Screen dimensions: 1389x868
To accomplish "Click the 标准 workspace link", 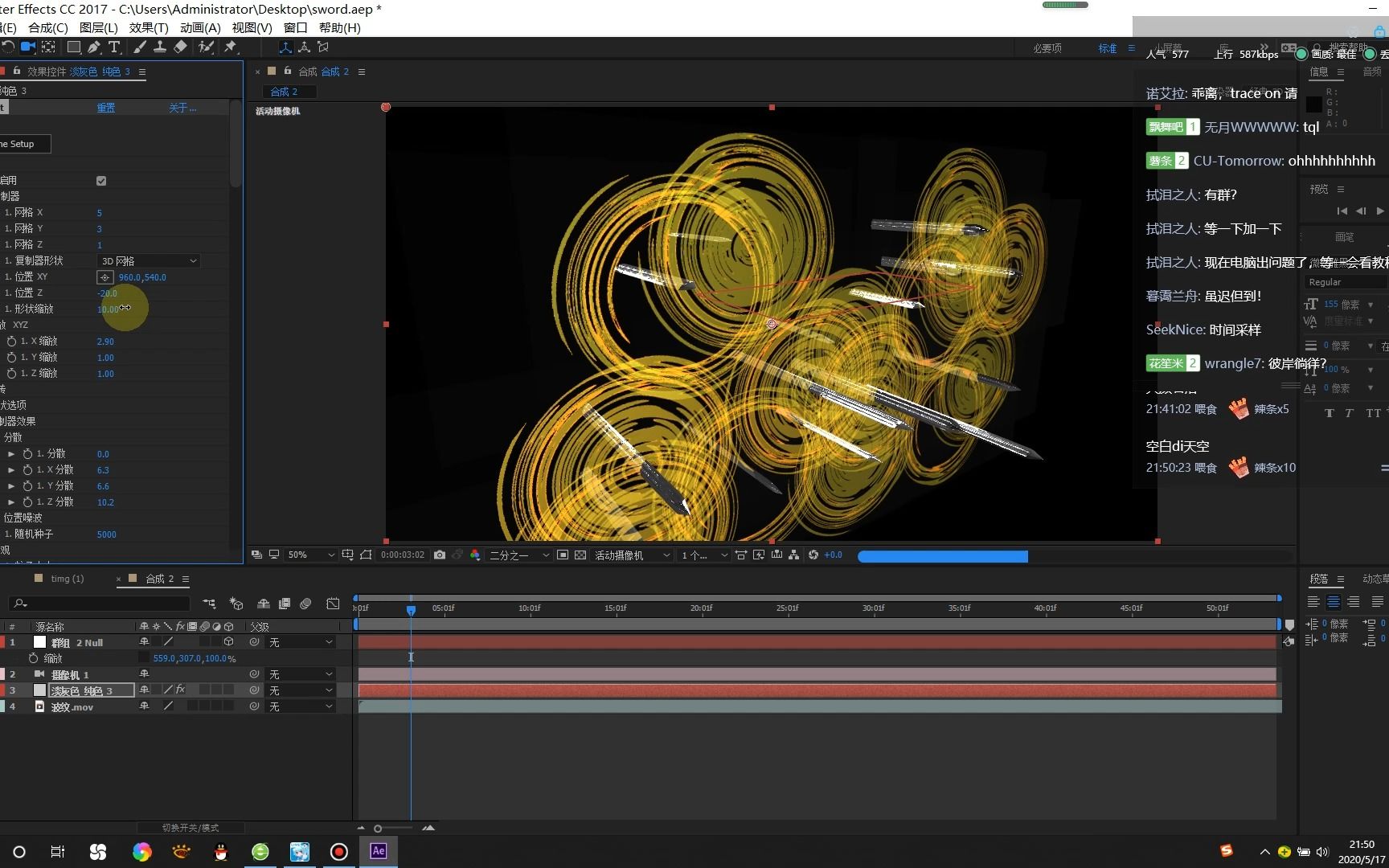I will [x=1108, y=48].
